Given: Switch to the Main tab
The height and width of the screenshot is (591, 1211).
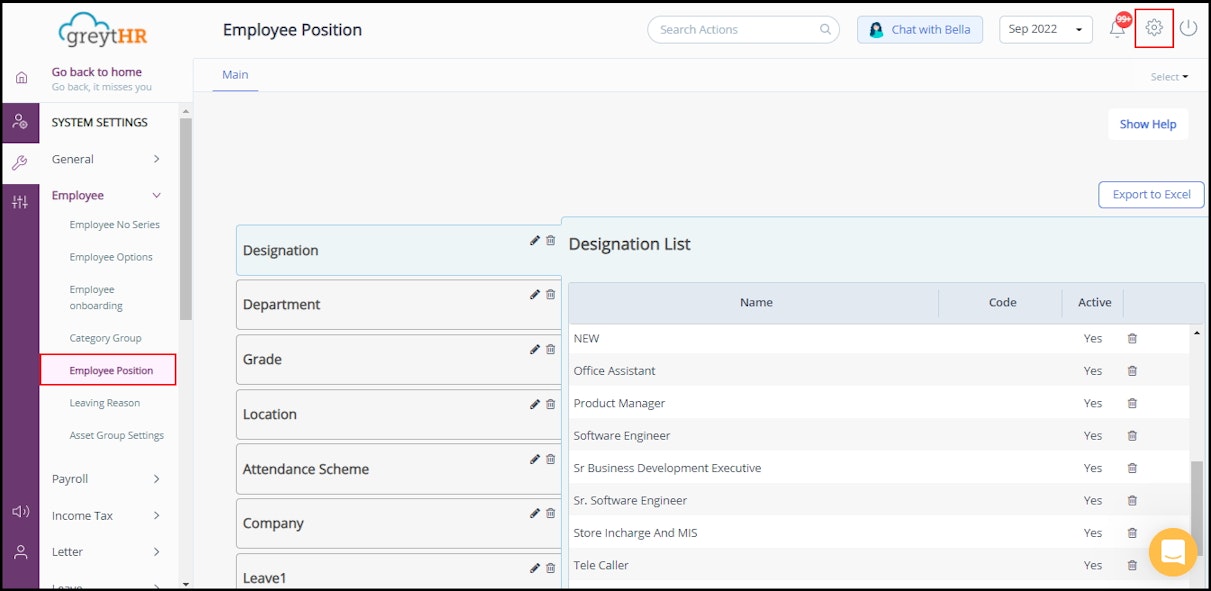Looking at the screenshot, I should coord(235,74).
